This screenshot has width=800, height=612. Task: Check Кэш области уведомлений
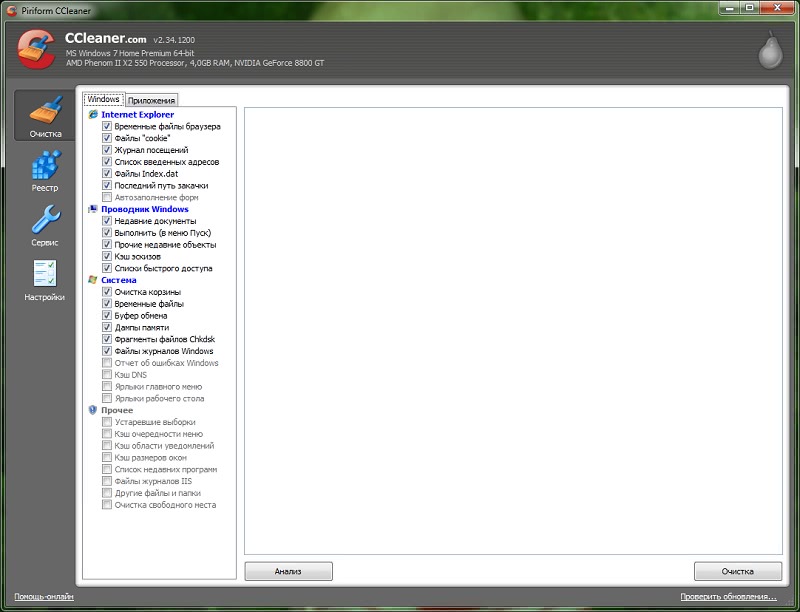pos(107,445)
